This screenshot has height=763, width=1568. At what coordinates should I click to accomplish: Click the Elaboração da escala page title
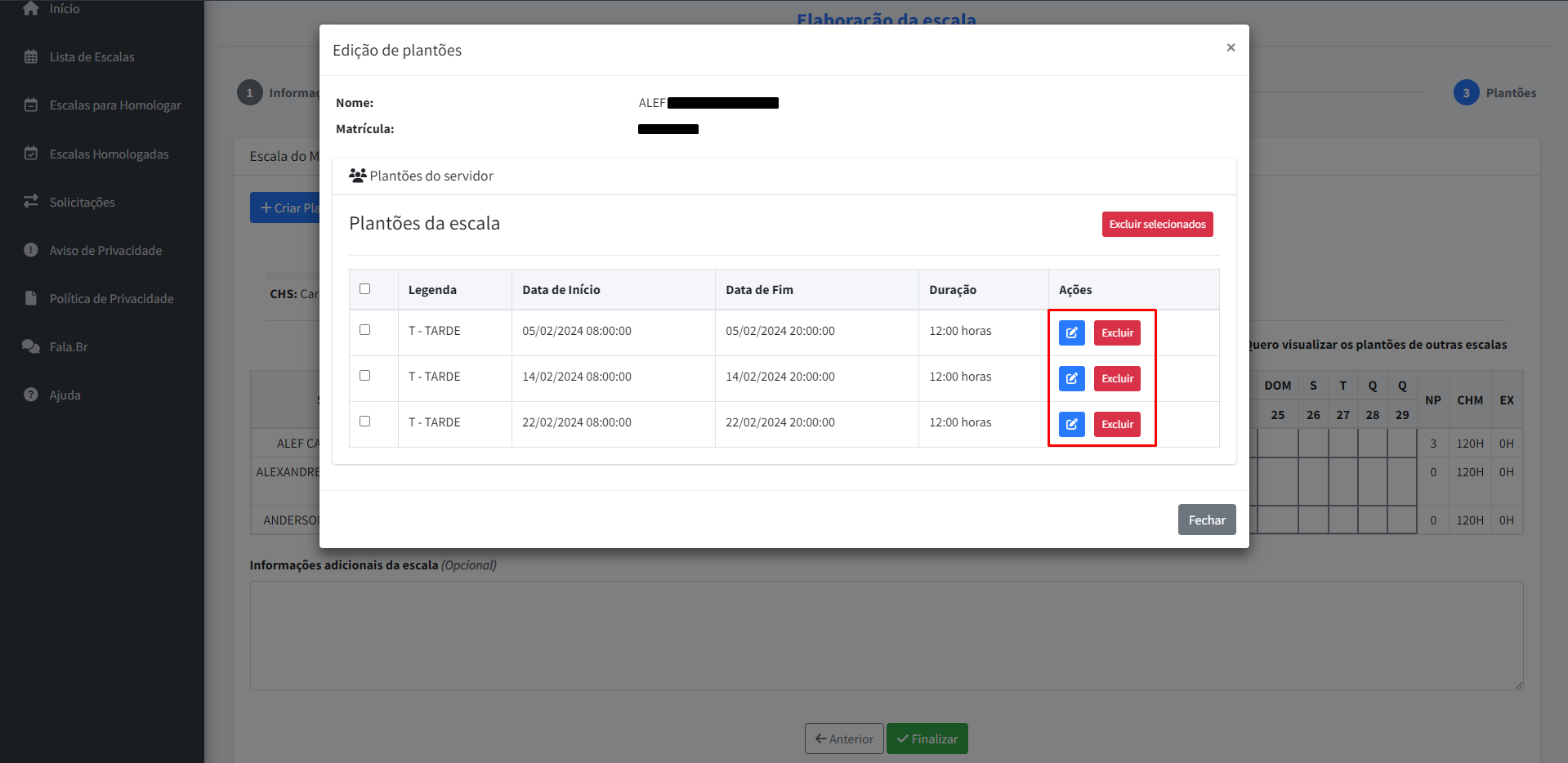click(x=887, y=19)
